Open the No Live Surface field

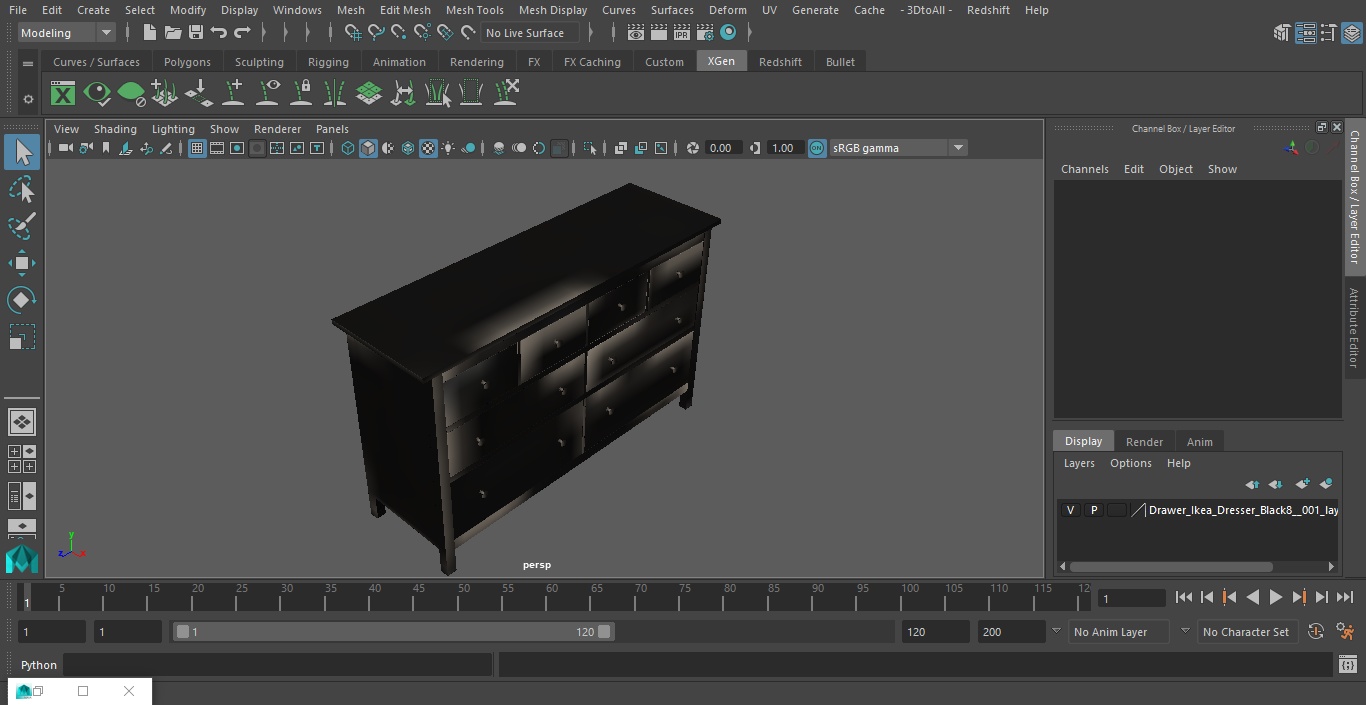[x=531, y=33]
